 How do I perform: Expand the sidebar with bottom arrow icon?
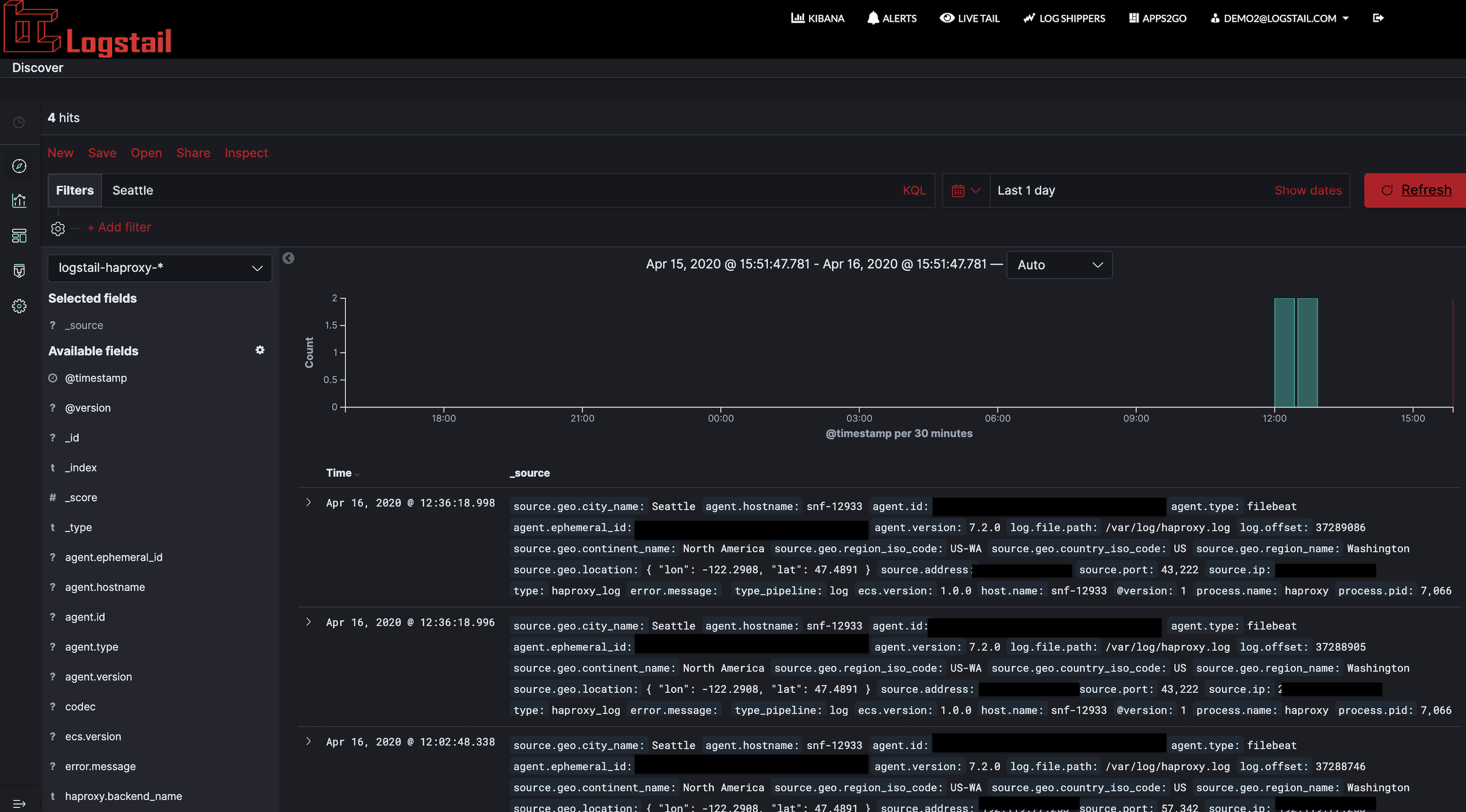[x=19, y=804]
